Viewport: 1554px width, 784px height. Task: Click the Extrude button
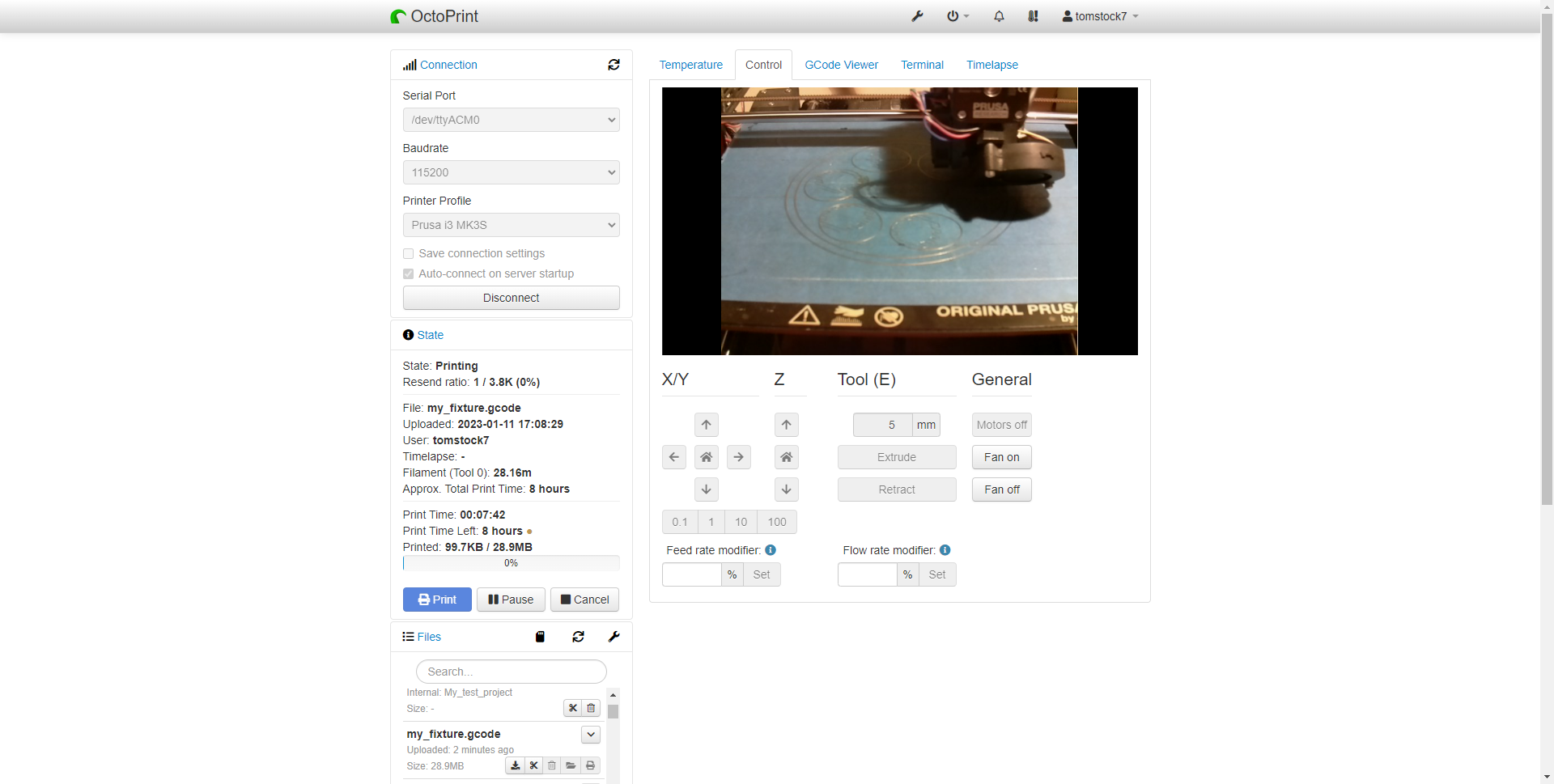[897, 457]
